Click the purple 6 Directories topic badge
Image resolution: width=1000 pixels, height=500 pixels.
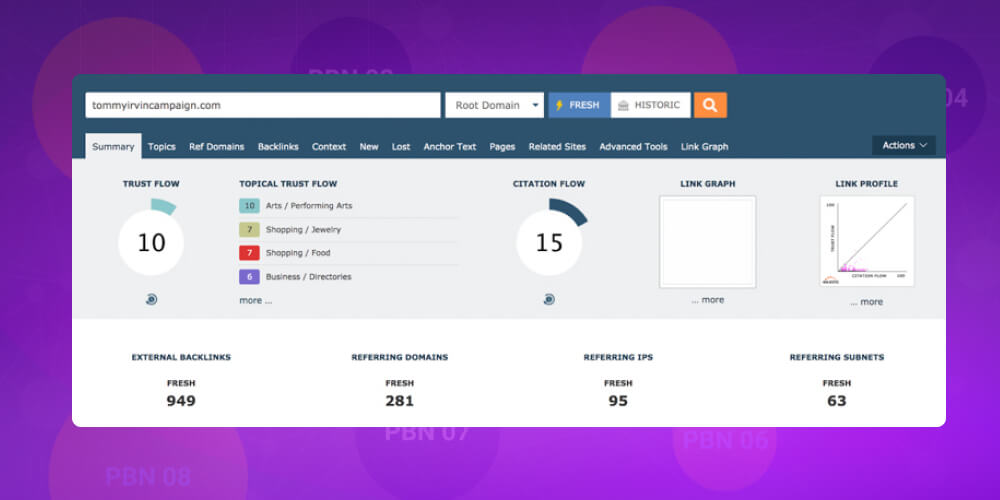click(x=249, y=277)
